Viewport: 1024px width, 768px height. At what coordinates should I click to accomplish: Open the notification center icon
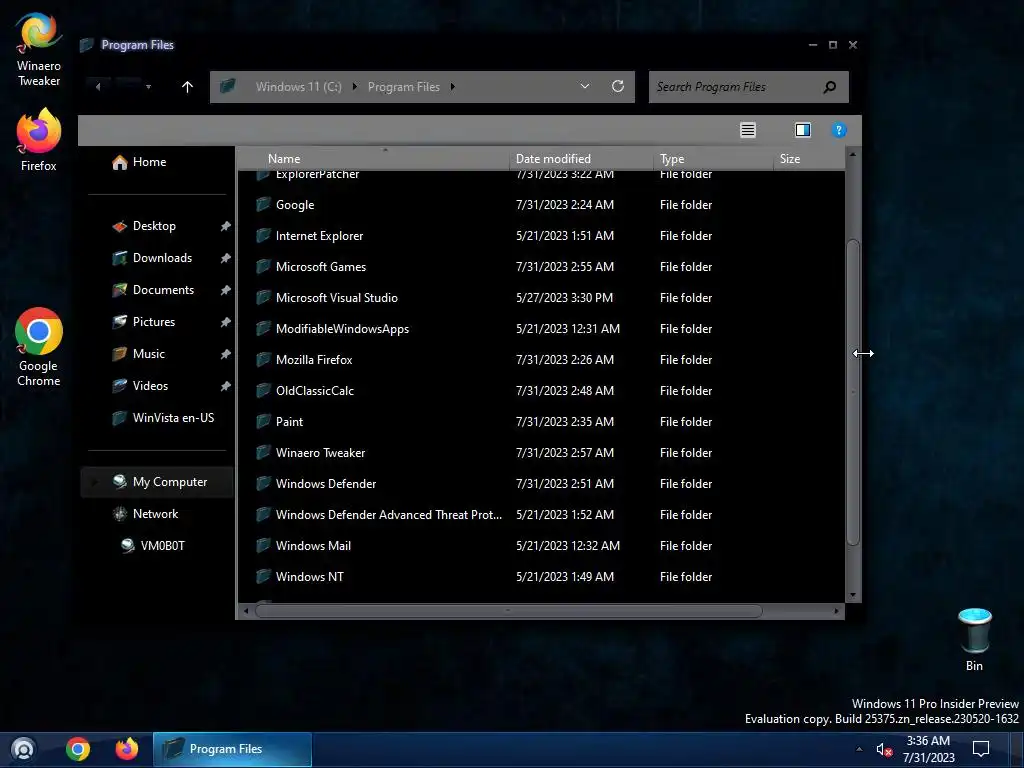coord(980,749)
